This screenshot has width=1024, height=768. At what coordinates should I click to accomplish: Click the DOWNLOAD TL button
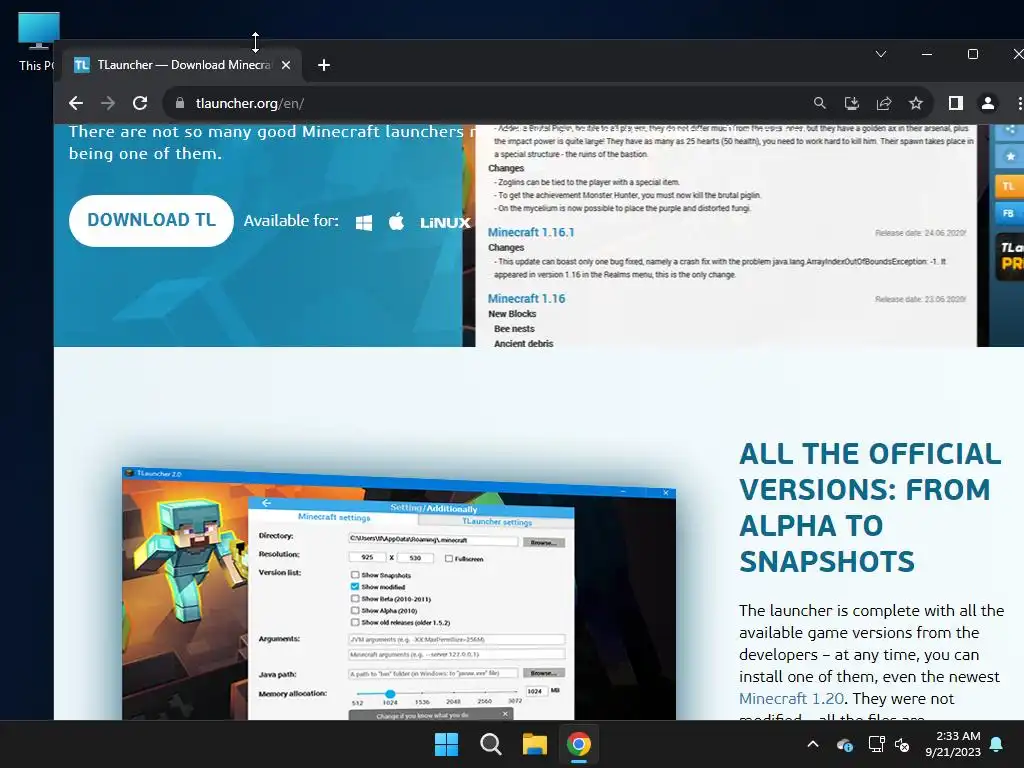pyautogui.click(x=151, y=220)
